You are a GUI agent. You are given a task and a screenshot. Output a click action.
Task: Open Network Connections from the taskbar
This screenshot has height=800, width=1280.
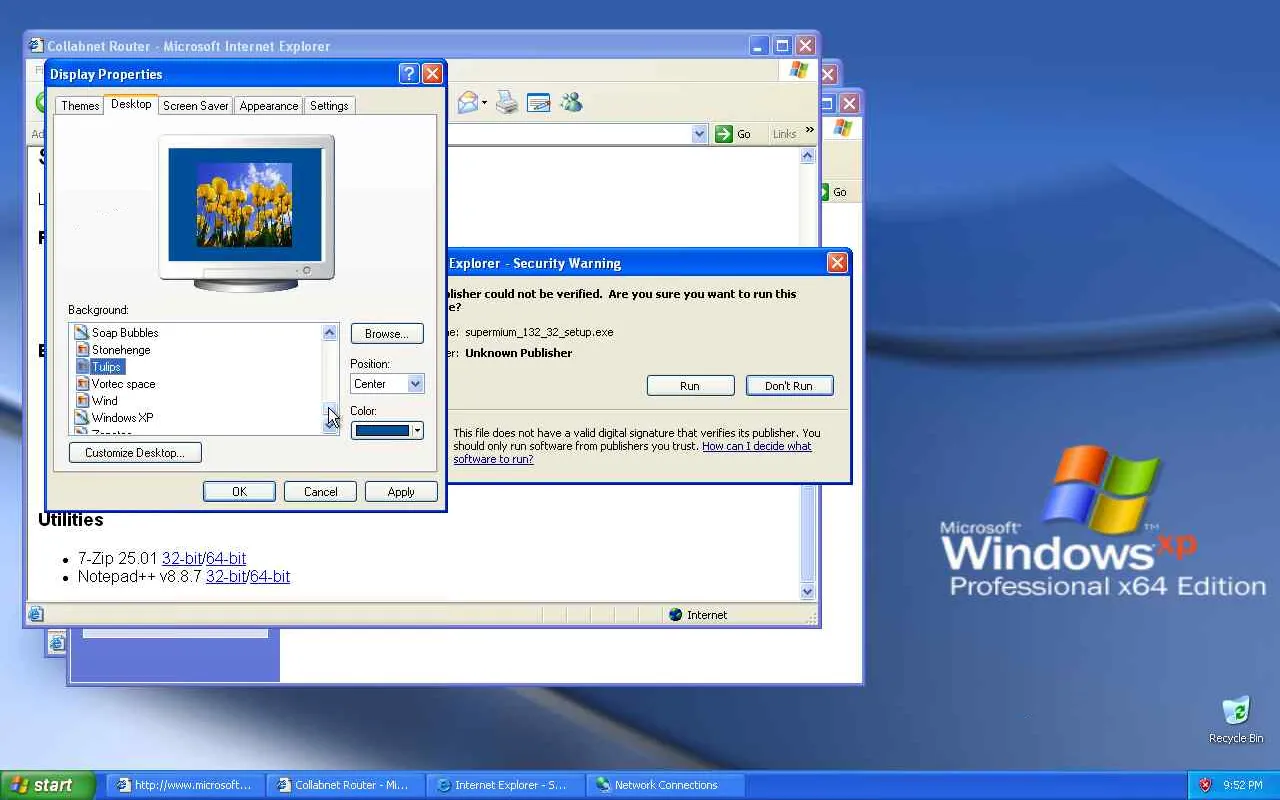point(664,785)
